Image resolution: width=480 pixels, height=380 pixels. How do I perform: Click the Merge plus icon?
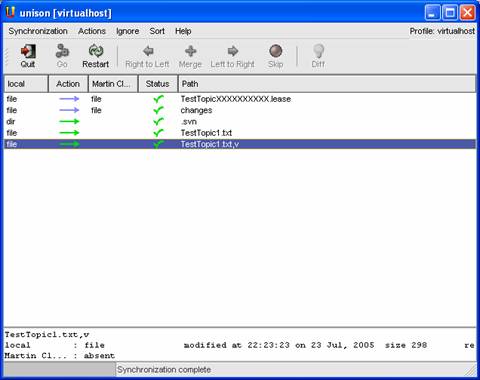click(190, 51)
